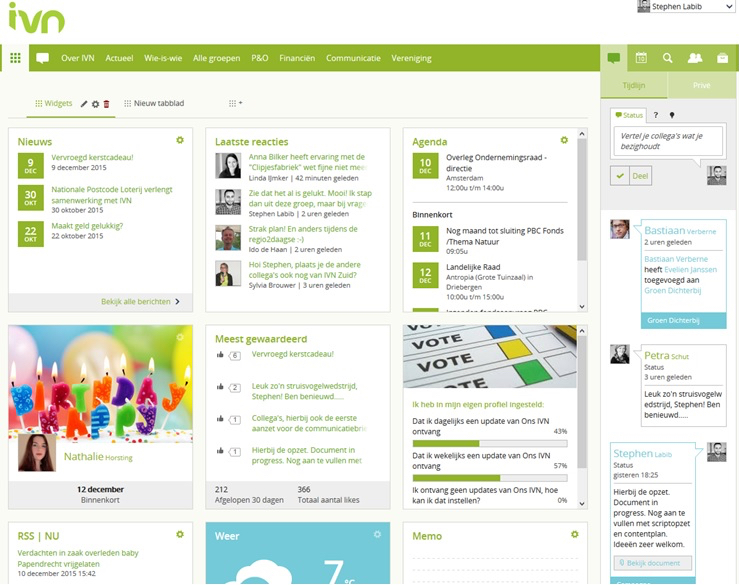This screenshot has width=739, height=585.
Task: Click the Deel share button
Action: point(631,176)
